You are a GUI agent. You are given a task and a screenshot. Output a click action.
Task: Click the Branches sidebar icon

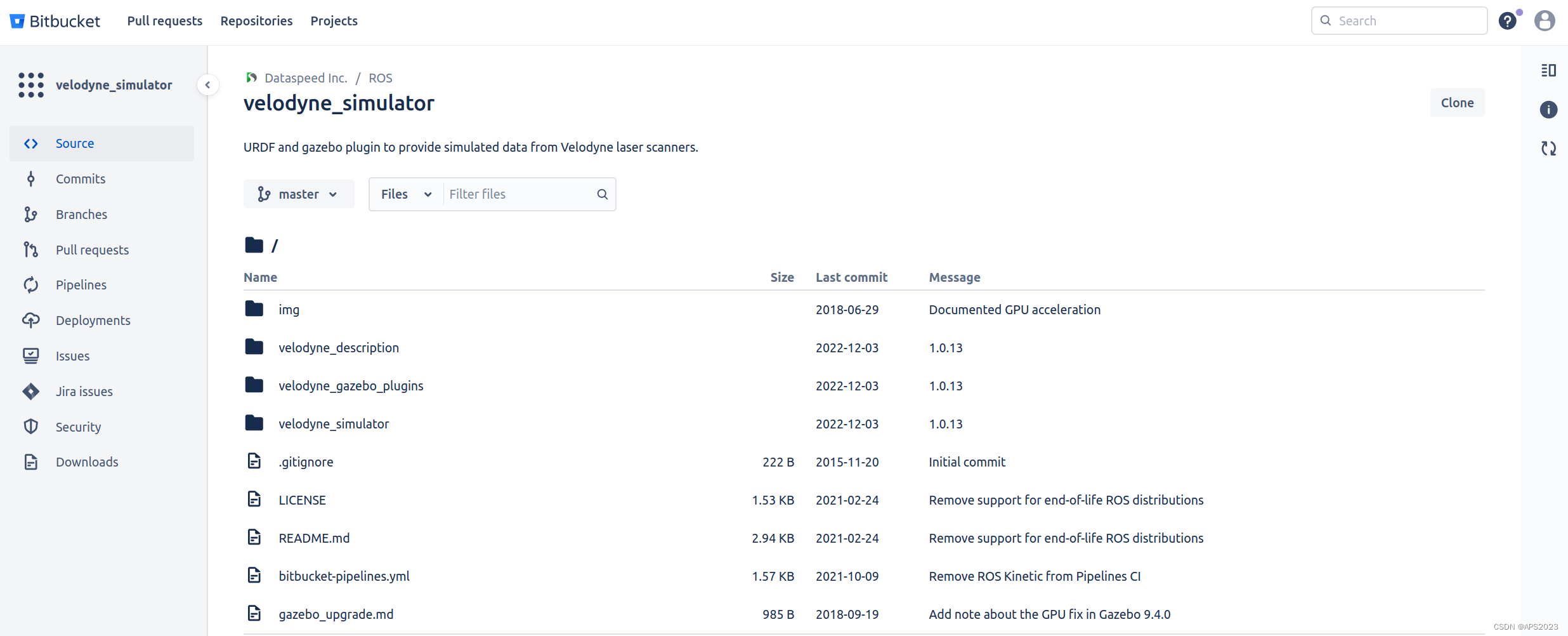coord(30,215)
